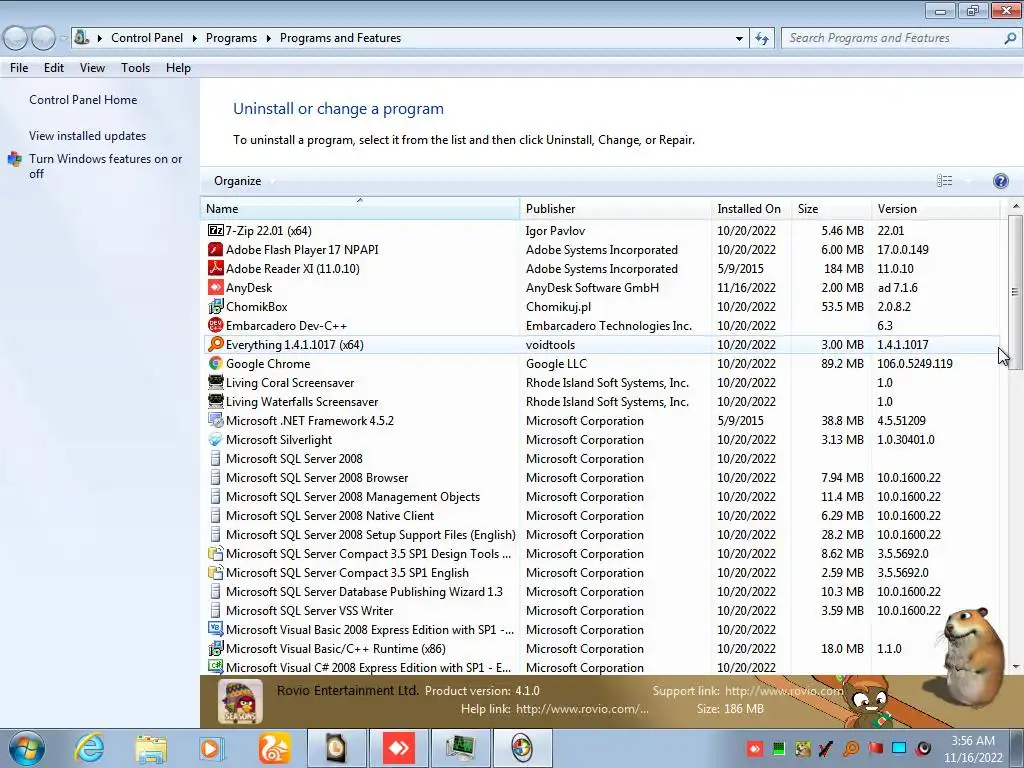Click the Everything search tray icon

(x=852, y=748)
